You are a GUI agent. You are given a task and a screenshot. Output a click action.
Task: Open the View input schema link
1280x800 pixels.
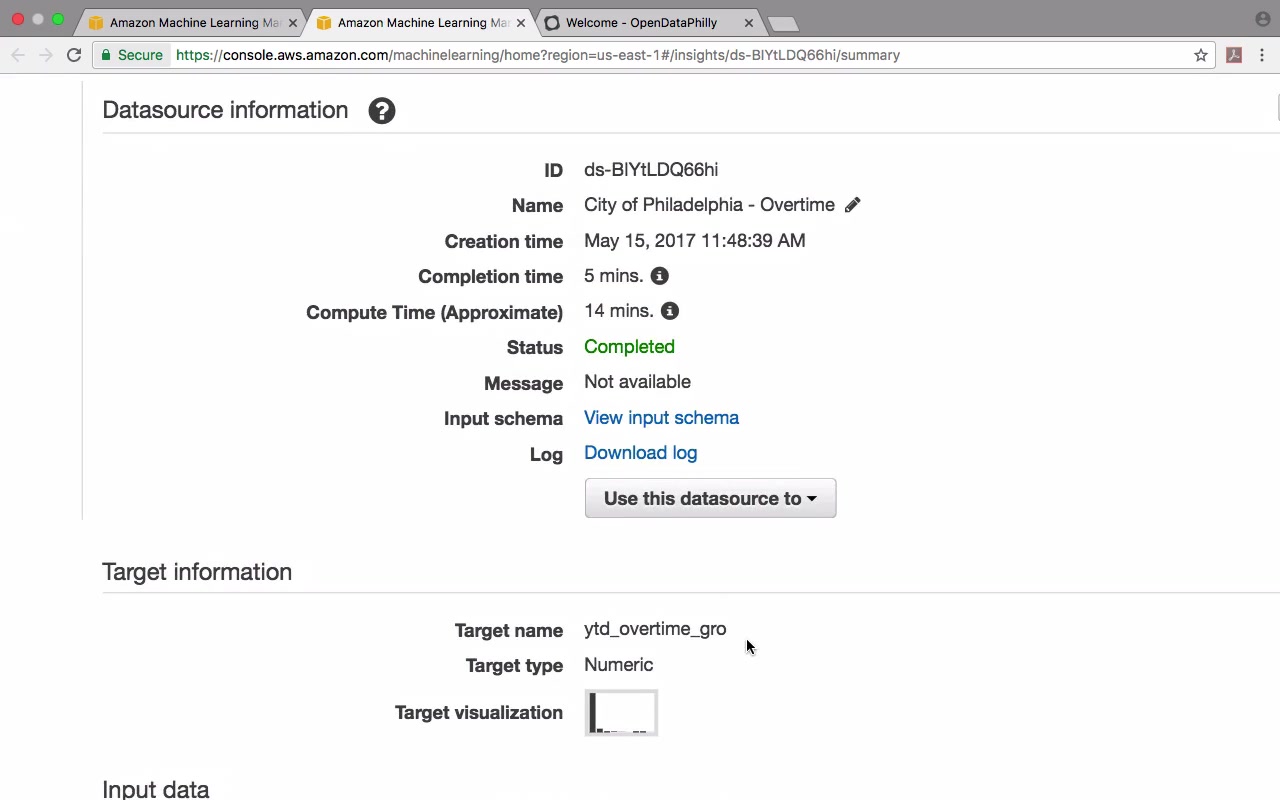(661, 418)
